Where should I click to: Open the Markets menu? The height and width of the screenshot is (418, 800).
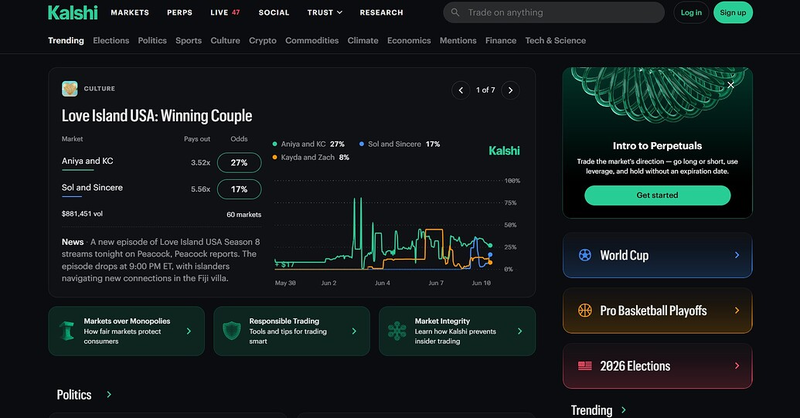(x=130, y=12)
